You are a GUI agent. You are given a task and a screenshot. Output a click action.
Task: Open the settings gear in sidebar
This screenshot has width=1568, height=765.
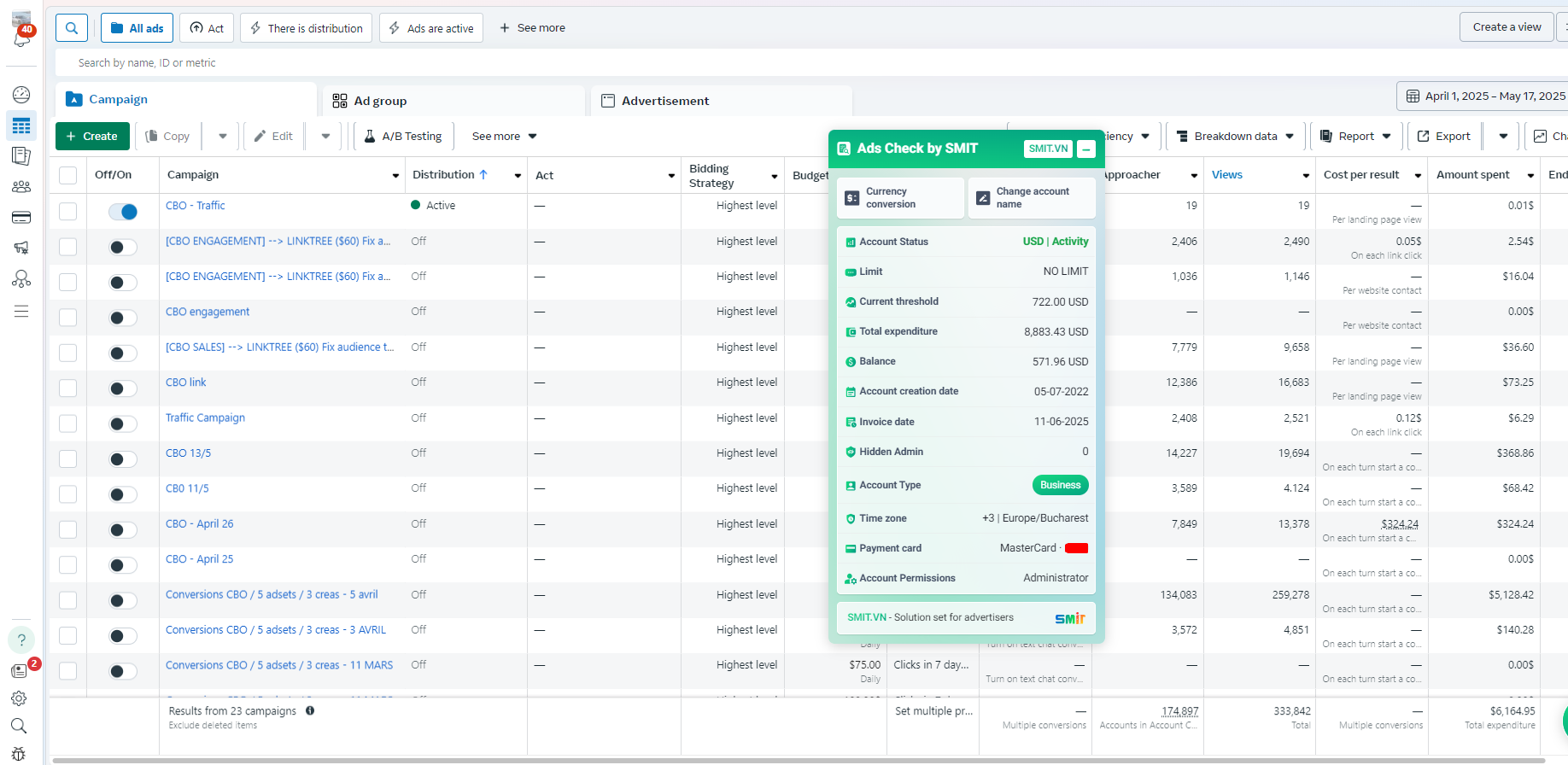[x=19, y=698]
